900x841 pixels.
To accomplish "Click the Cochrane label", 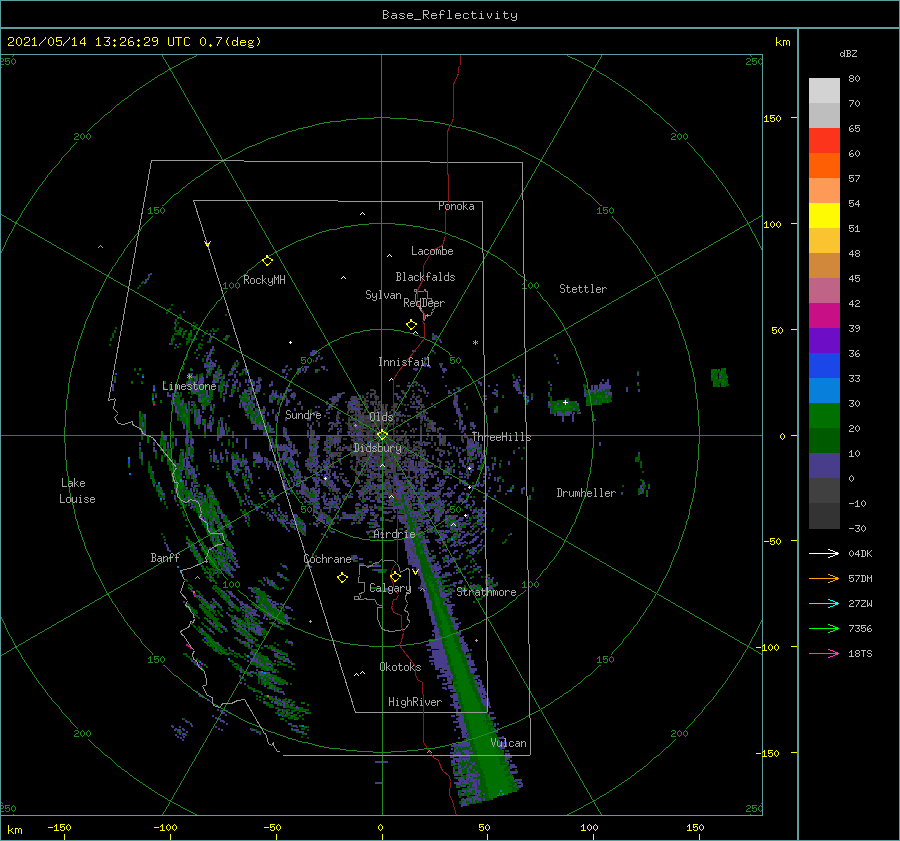I will (327, 559).
